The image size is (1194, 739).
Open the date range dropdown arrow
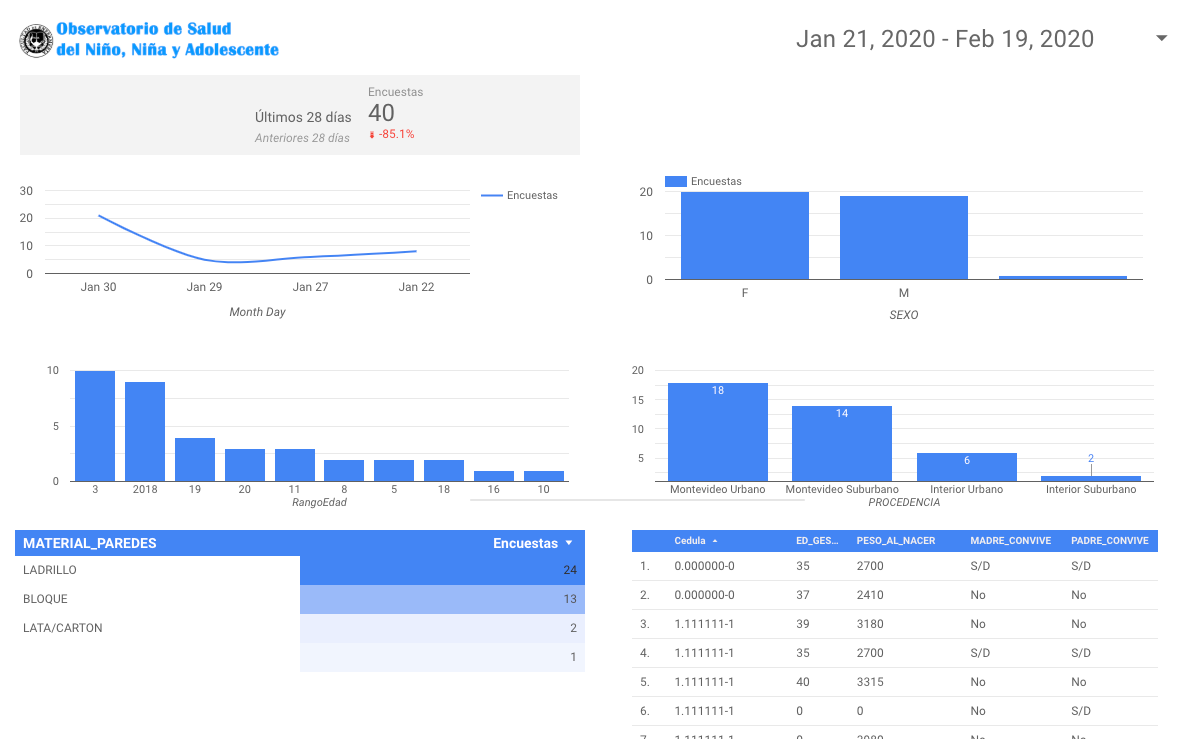point(1161,38)
